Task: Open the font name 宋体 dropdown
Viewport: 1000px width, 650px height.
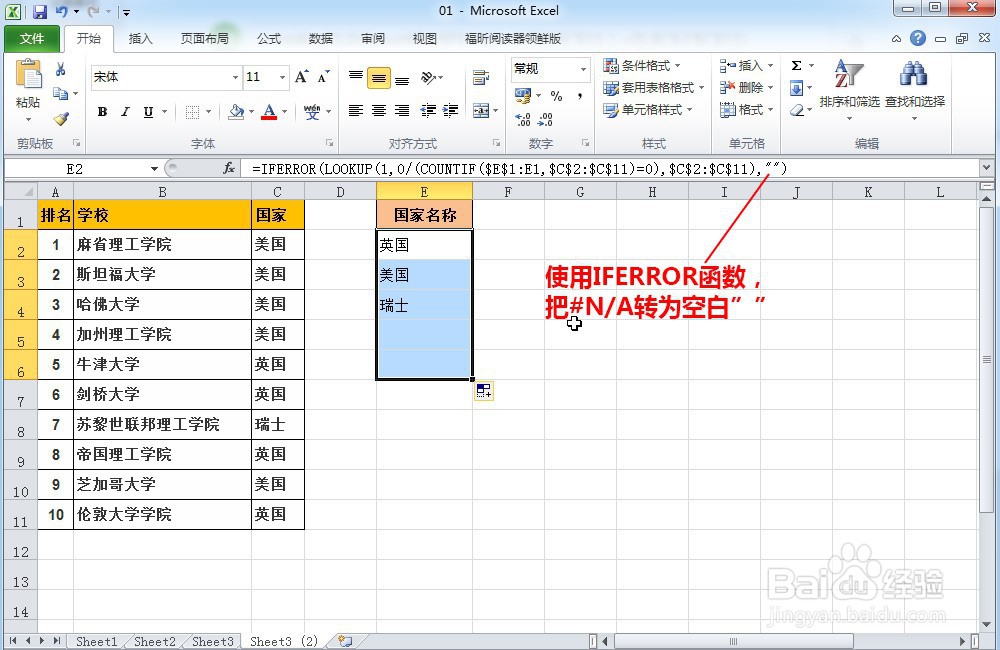Action: [x=235, y=77]
